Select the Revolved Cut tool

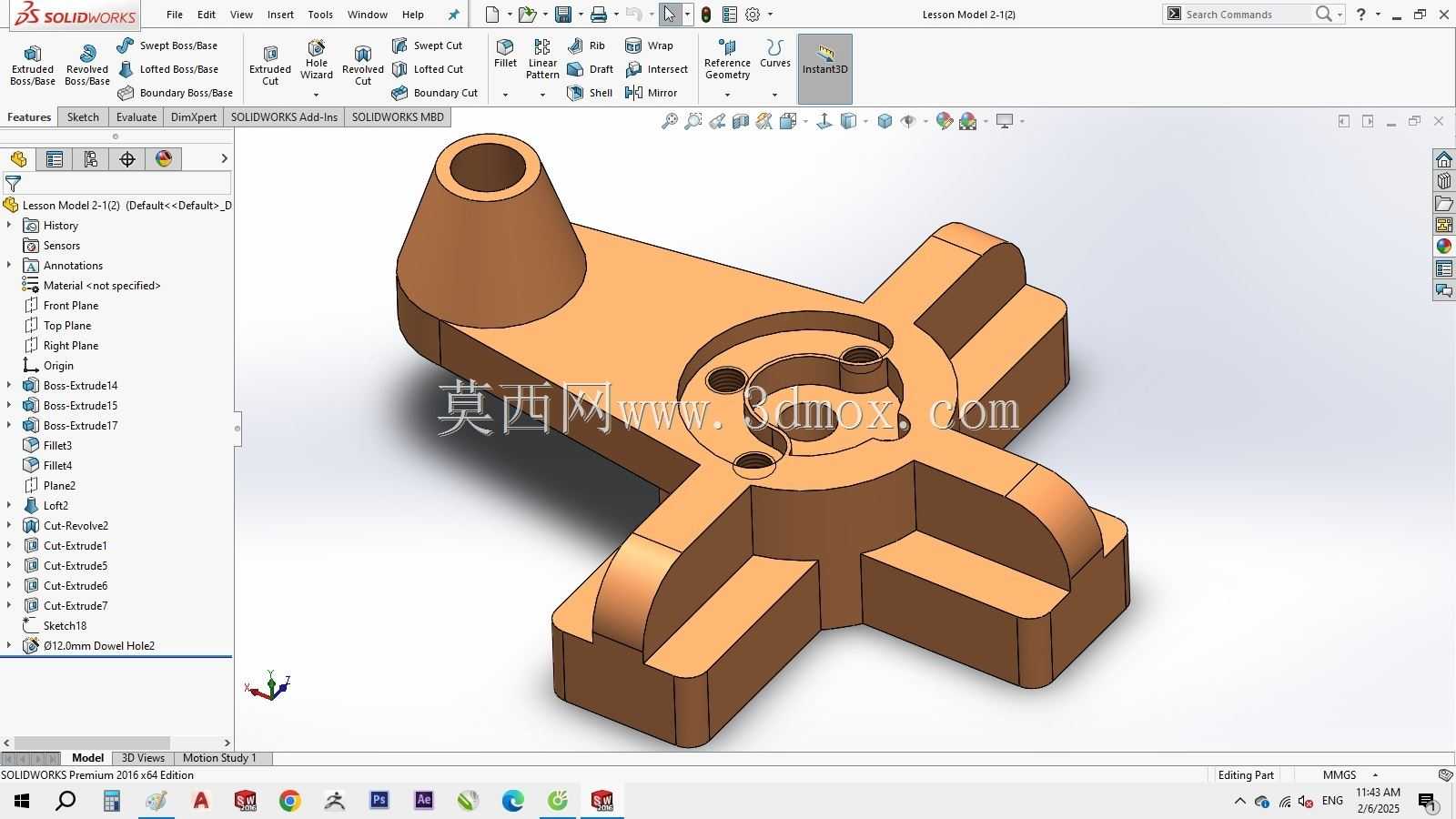[363, 65]
